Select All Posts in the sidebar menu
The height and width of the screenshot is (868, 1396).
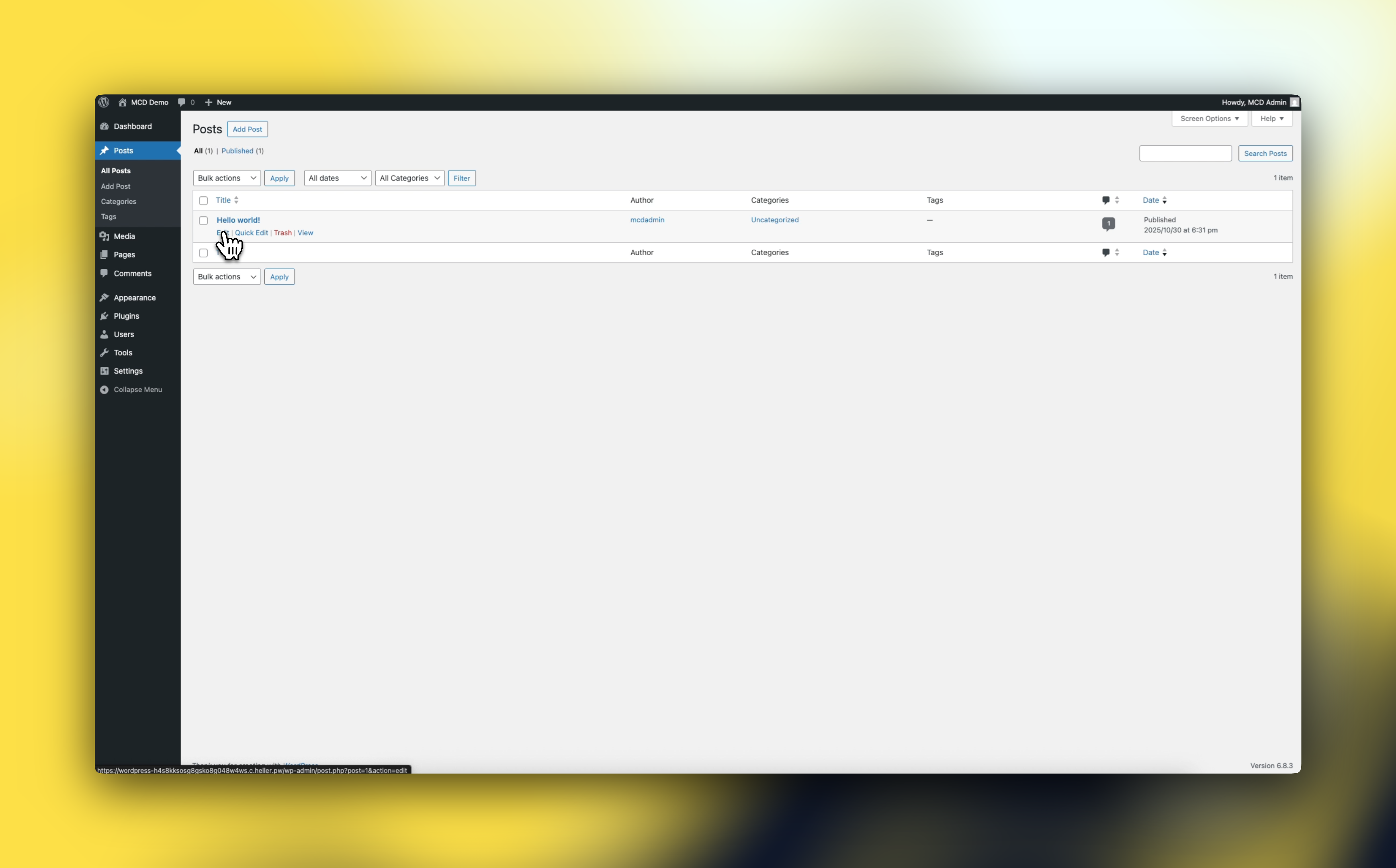tap(115, 170)
